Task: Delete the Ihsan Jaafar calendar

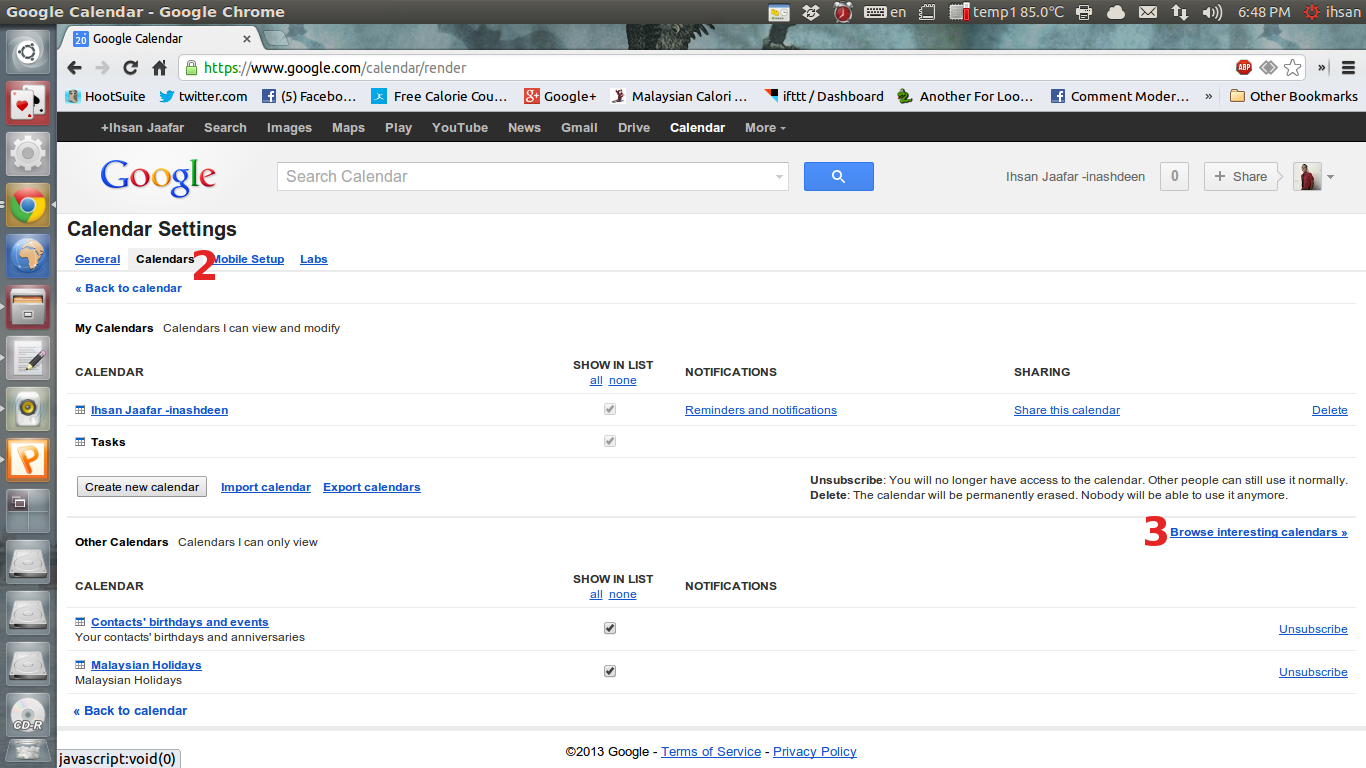Action: point(1330,410)
